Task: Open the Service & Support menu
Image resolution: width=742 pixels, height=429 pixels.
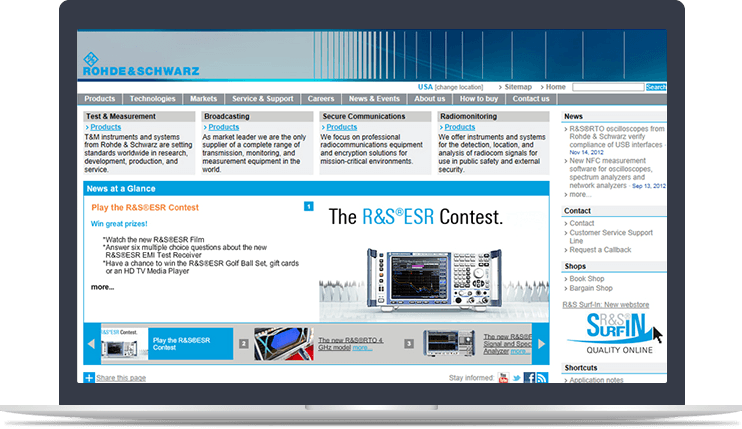Action: 263,99
